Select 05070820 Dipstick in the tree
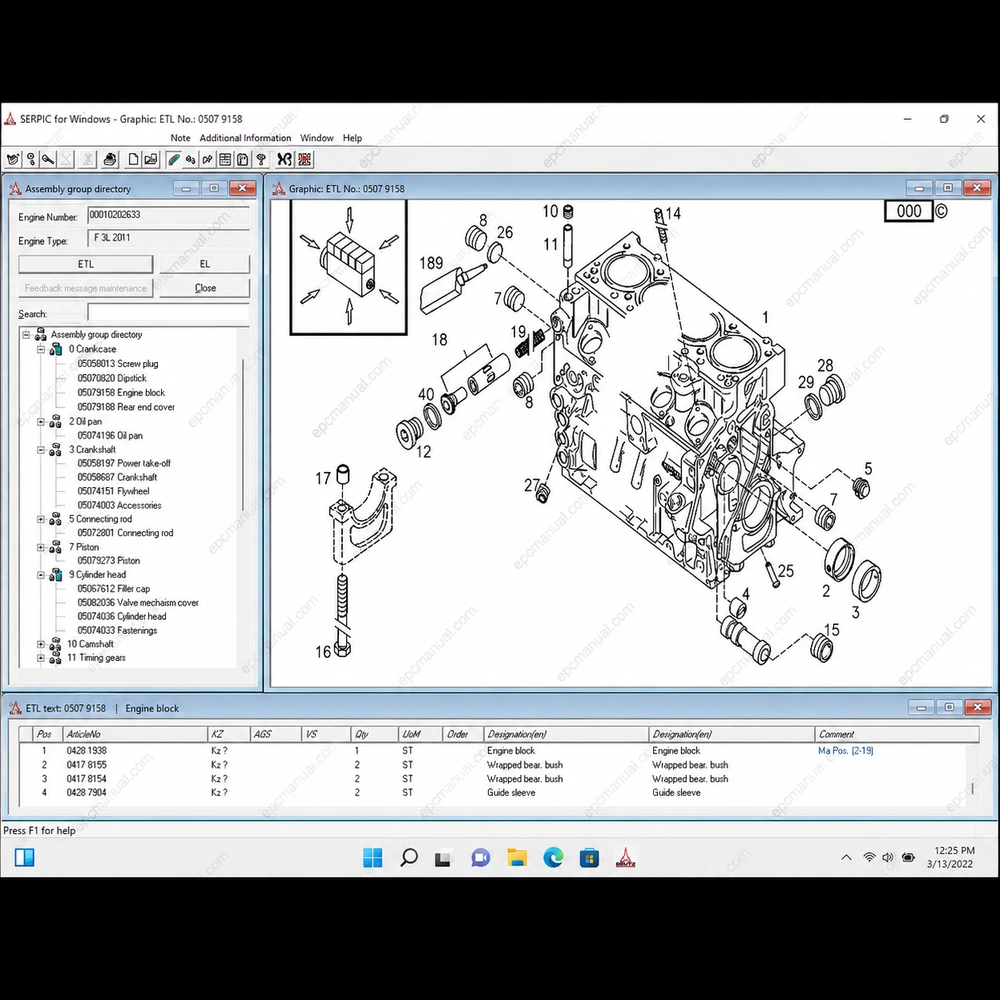Image resolution: width=1000 pixels, height=1000 pixels. 112,378
